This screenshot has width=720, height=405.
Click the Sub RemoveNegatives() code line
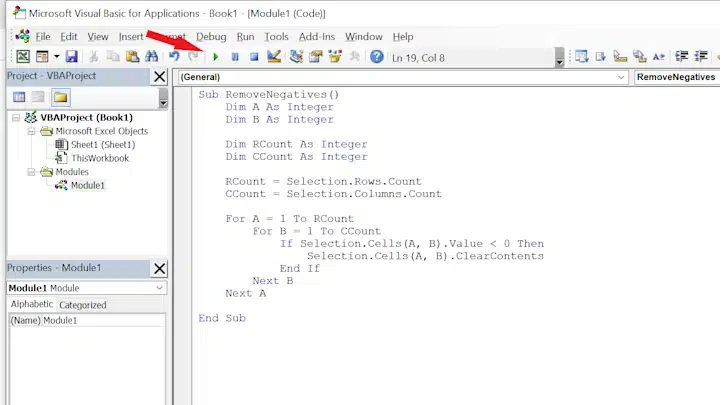[269, 95]
